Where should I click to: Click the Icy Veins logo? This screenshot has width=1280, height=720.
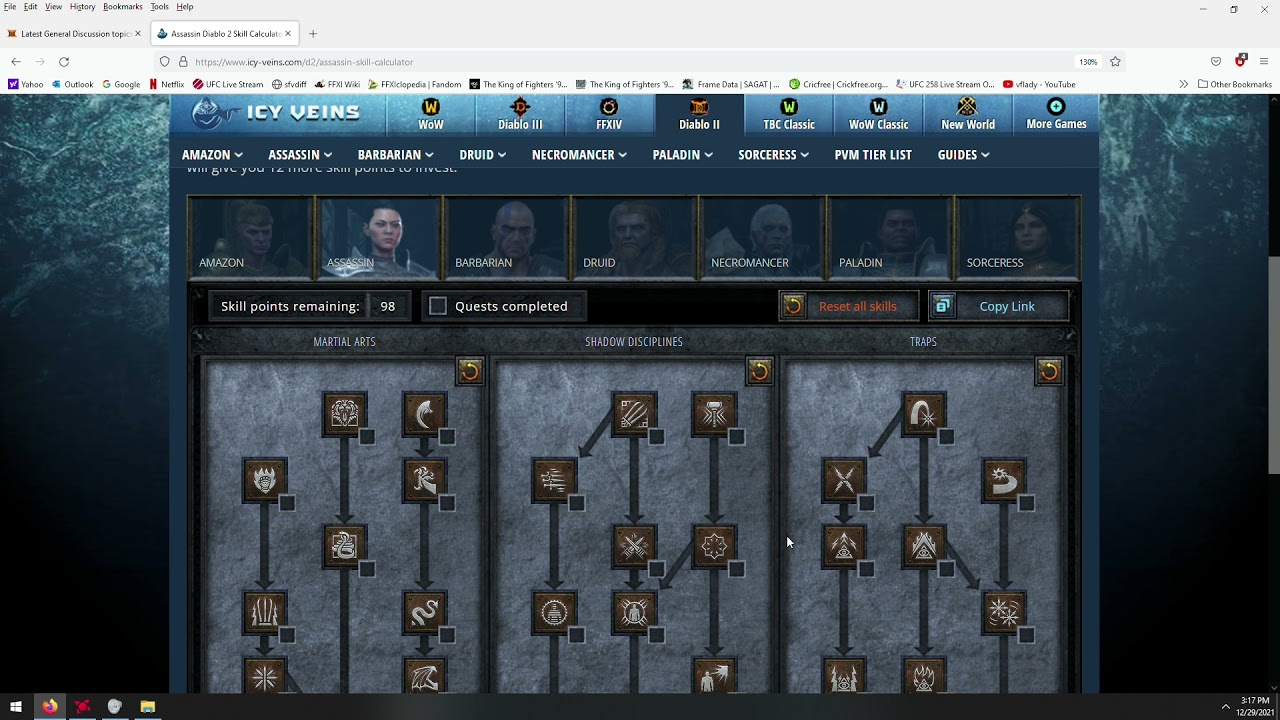coord(276,112)
